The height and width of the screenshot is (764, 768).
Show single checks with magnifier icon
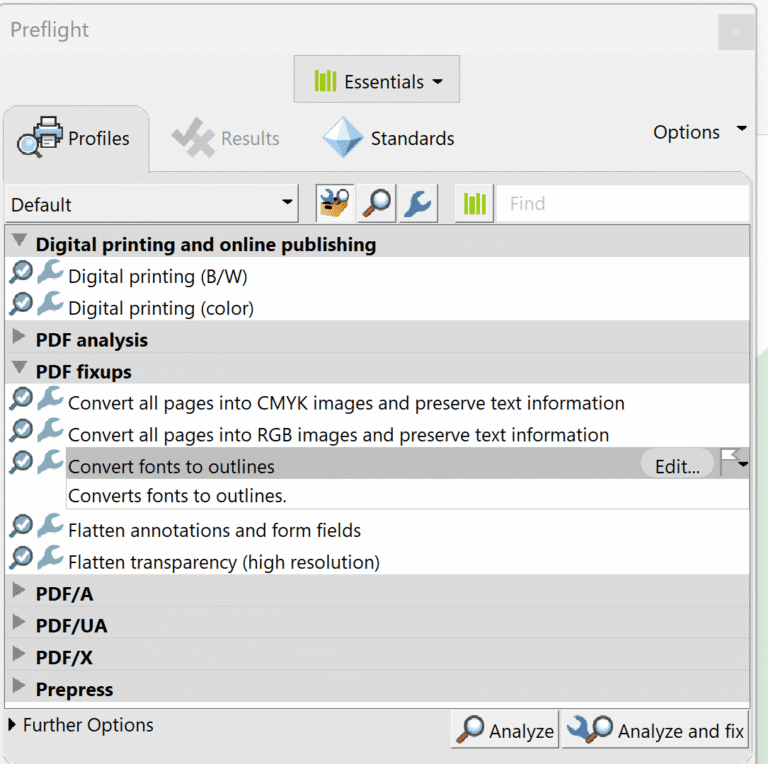coord(376,203)
